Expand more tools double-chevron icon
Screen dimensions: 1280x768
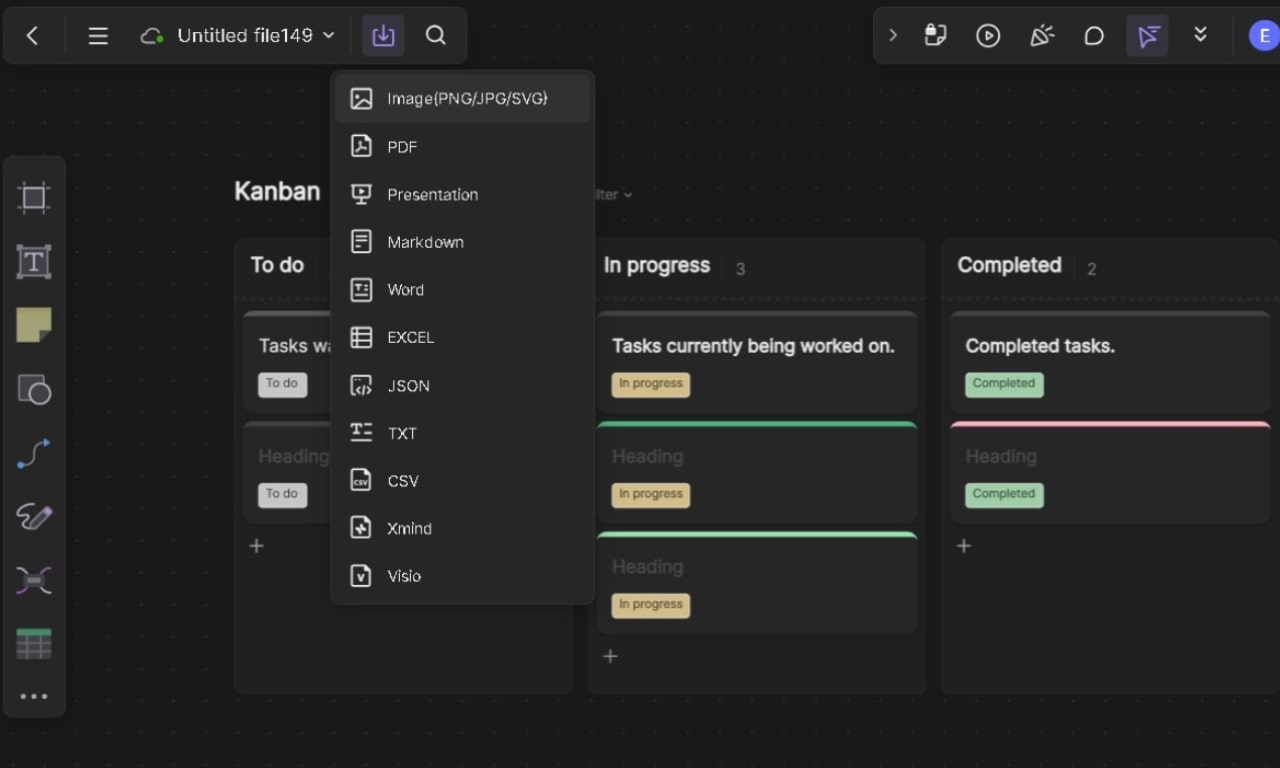click(1200, 36)
